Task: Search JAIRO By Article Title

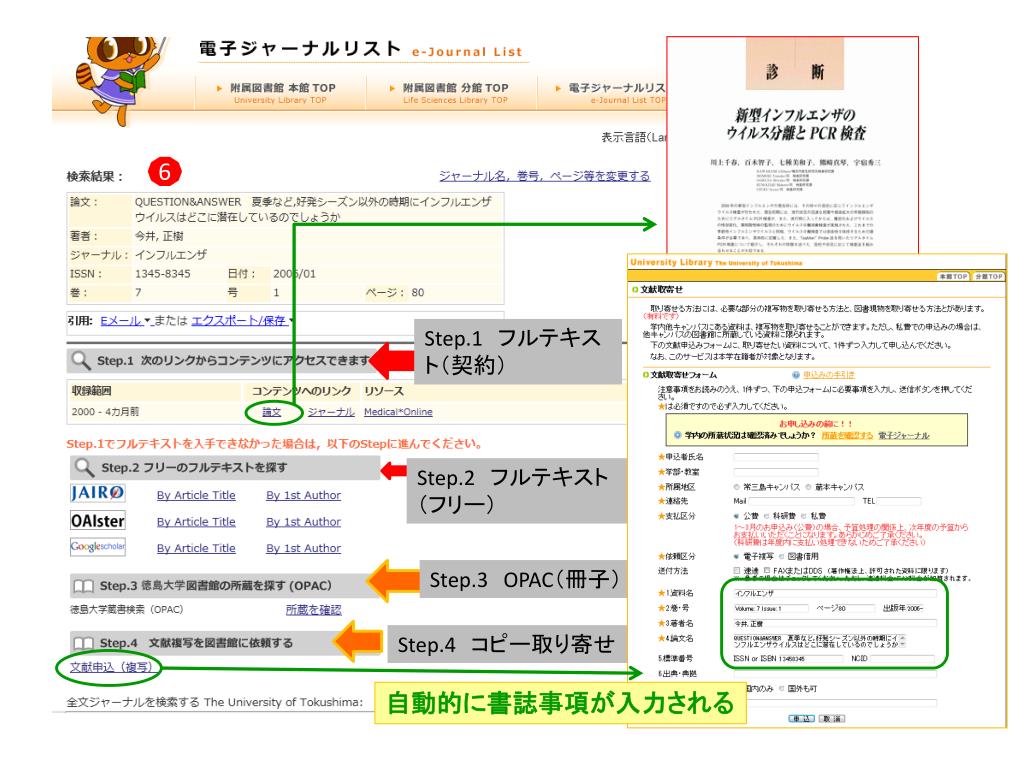Action: 196,495
